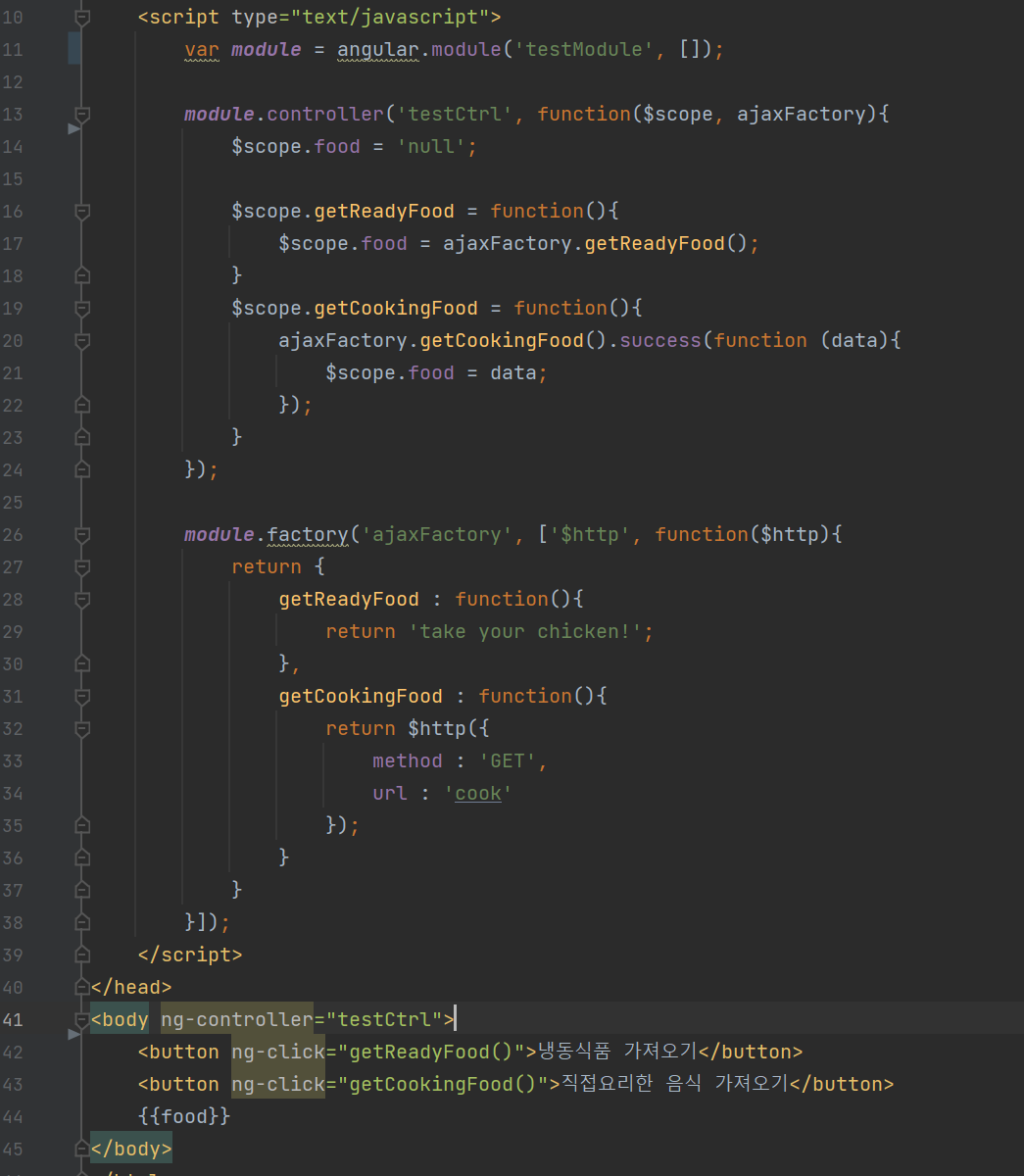Click the ng-click attribute on line 42

tap(278, 1052)
